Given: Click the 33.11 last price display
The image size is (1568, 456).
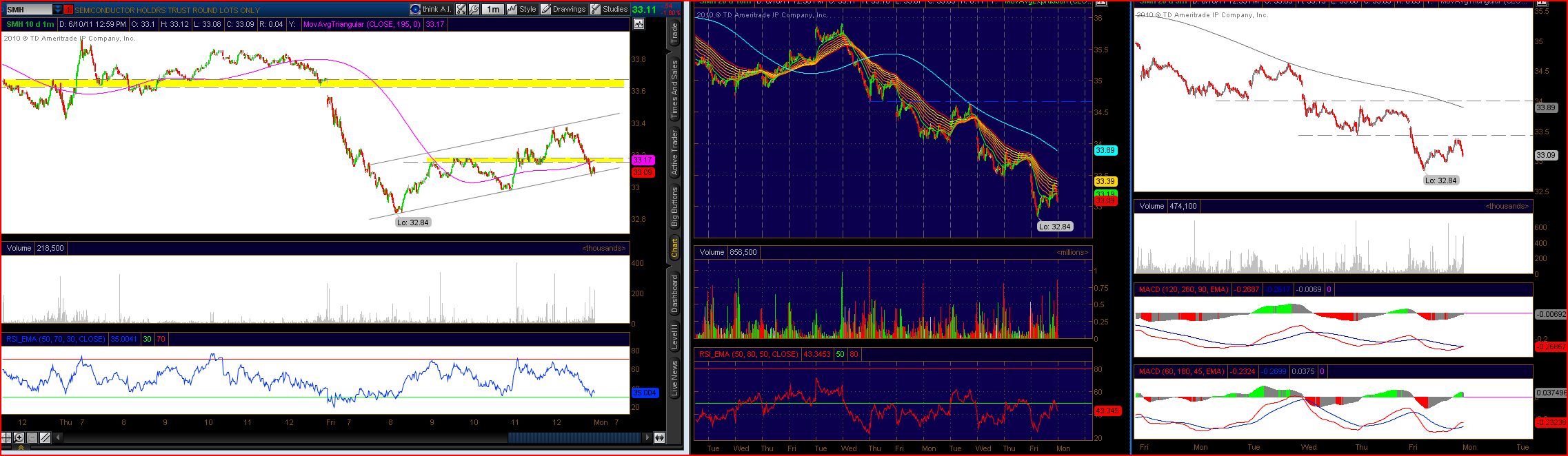Looking at the screenshot, I should tap(644, 10).
